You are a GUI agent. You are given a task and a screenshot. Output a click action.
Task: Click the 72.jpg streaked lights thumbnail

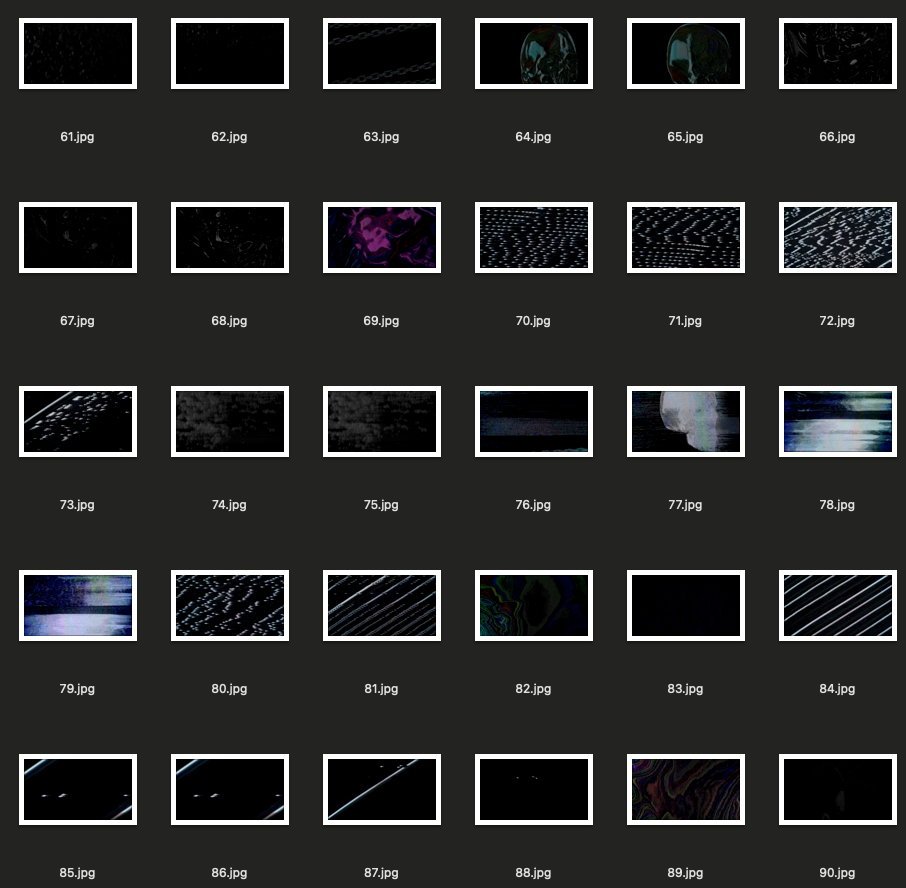837,238
